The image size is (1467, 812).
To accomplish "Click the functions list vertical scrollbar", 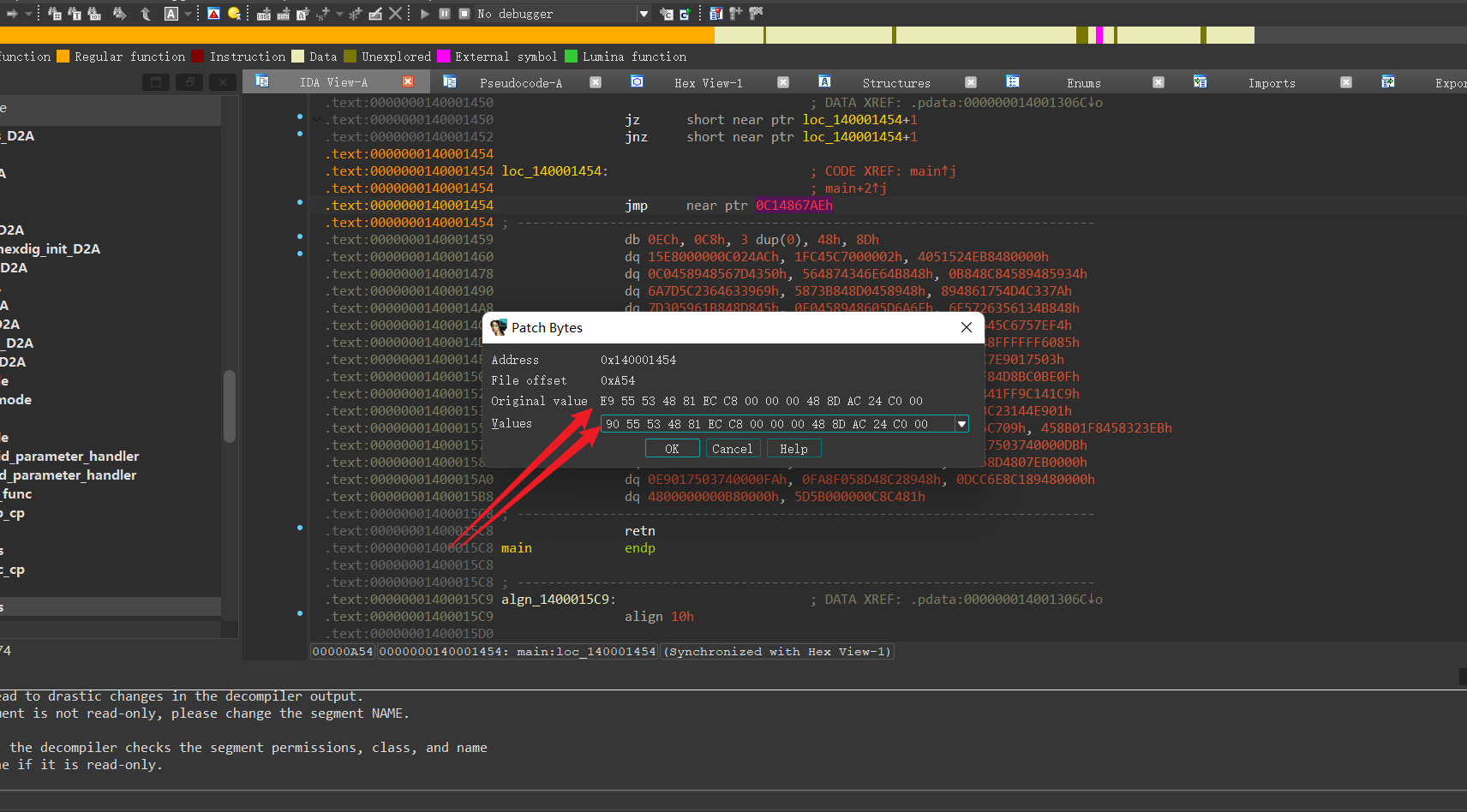I will click(x=229, y=406).
